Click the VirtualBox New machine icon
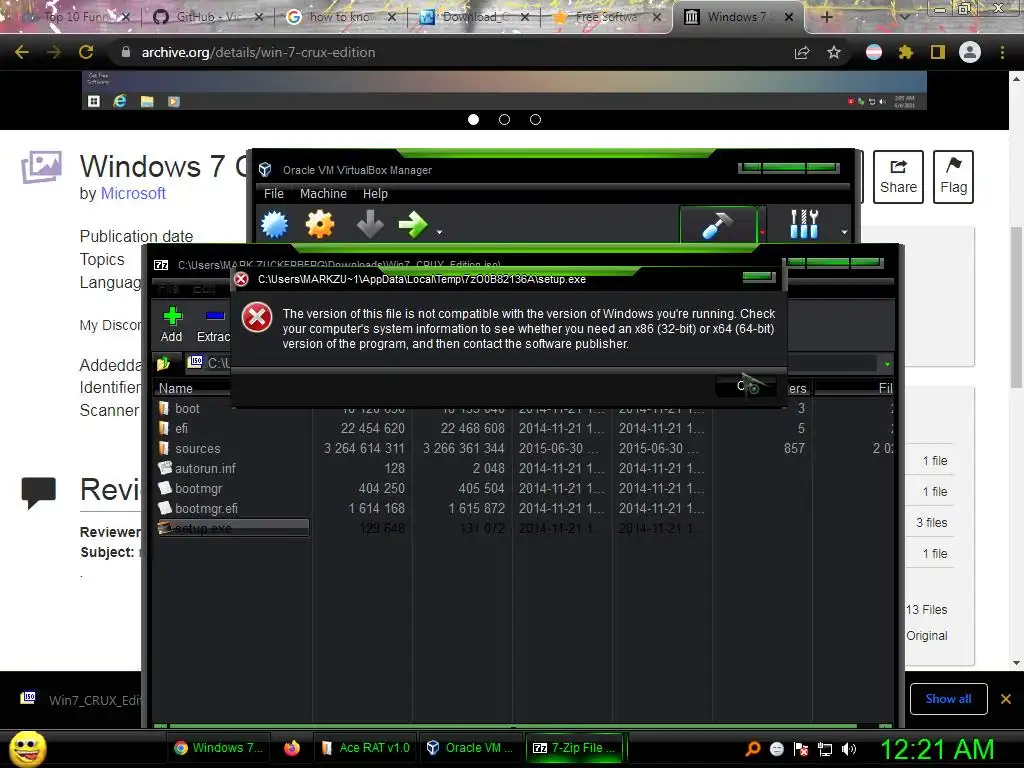This screenshot has width=1024, height=768. (274, 225)
